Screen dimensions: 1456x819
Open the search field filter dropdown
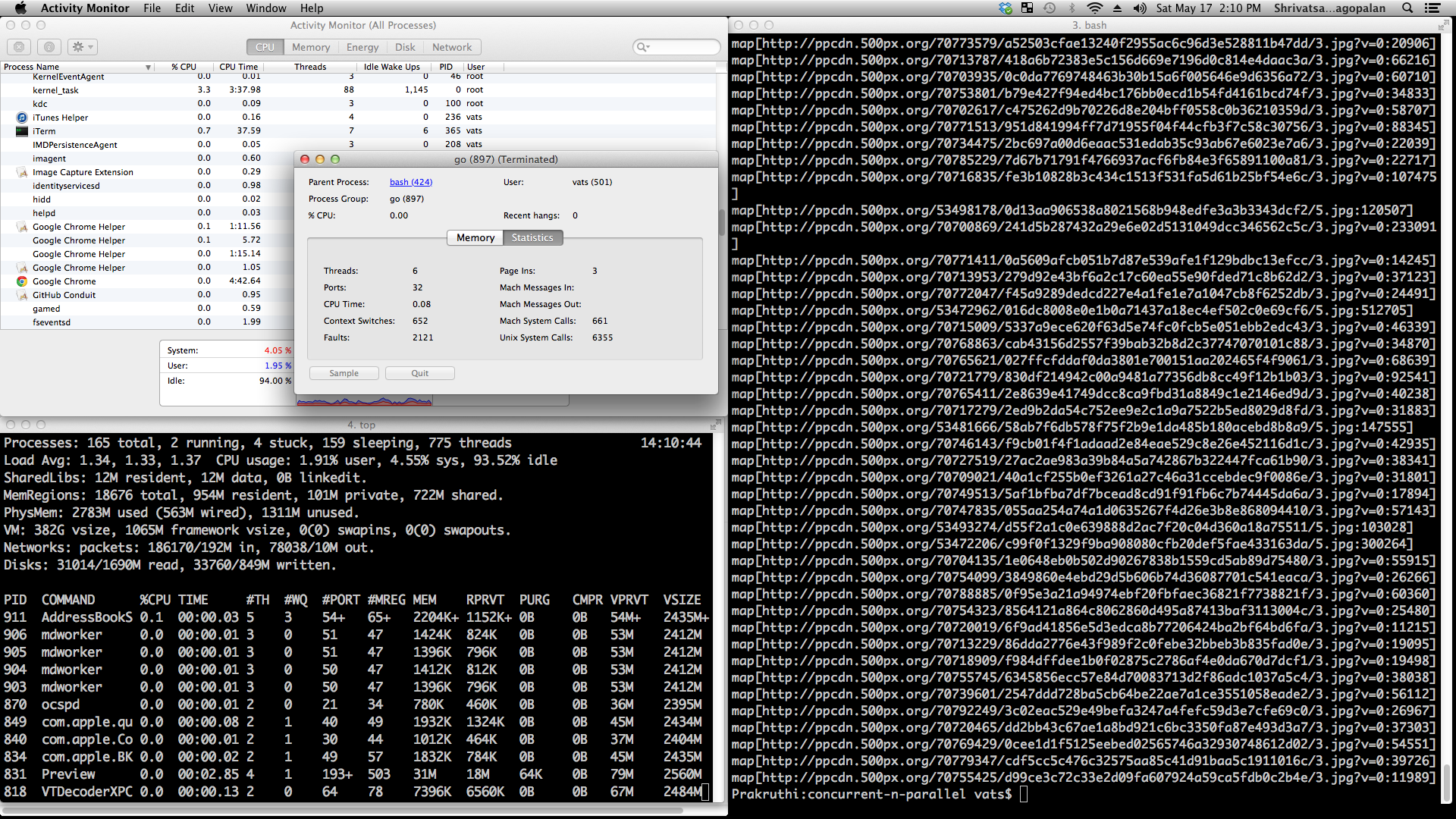tap(643, 47)
